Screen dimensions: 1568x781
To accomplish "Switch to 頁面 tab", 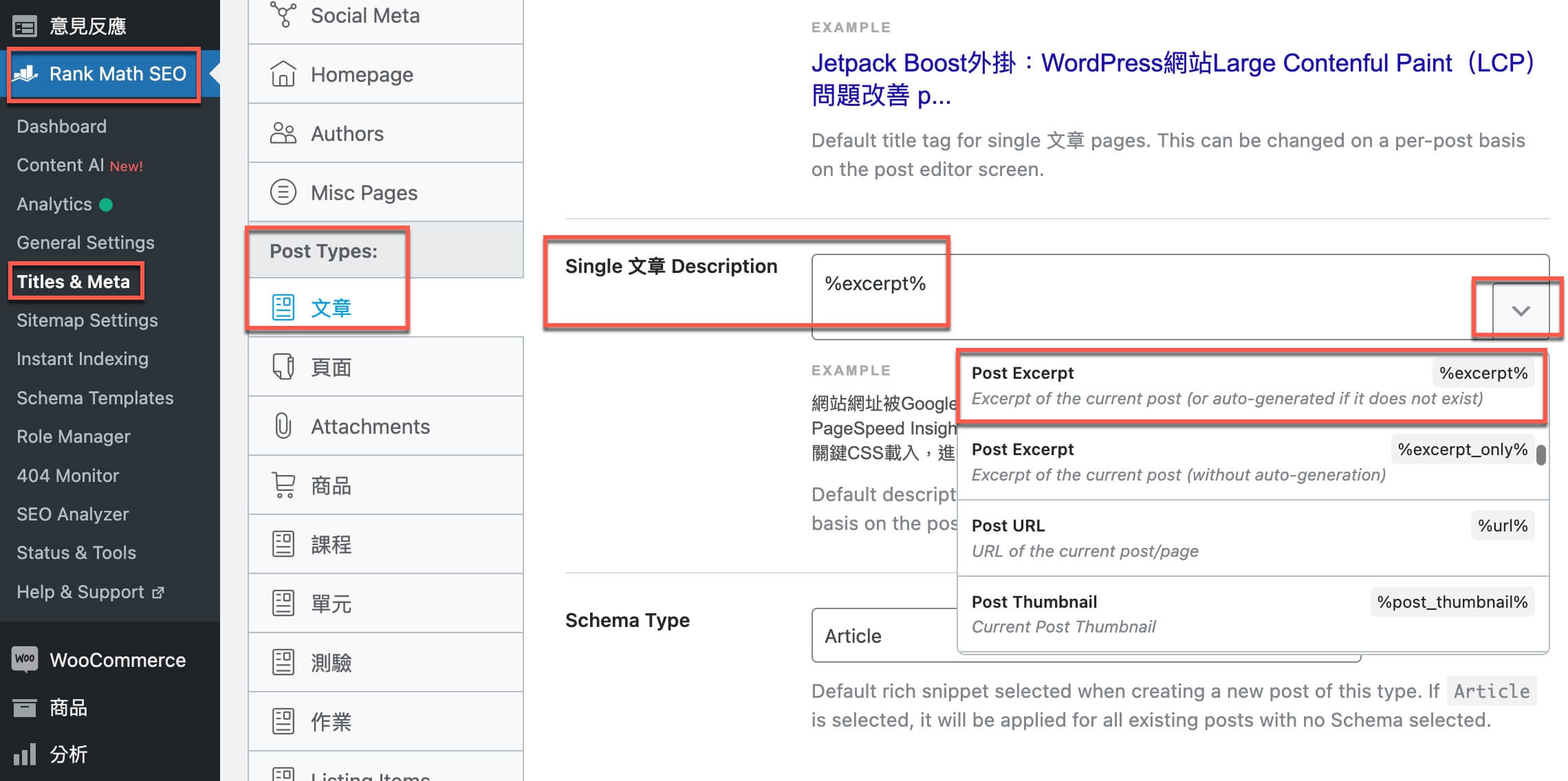I will click(386, 367).
